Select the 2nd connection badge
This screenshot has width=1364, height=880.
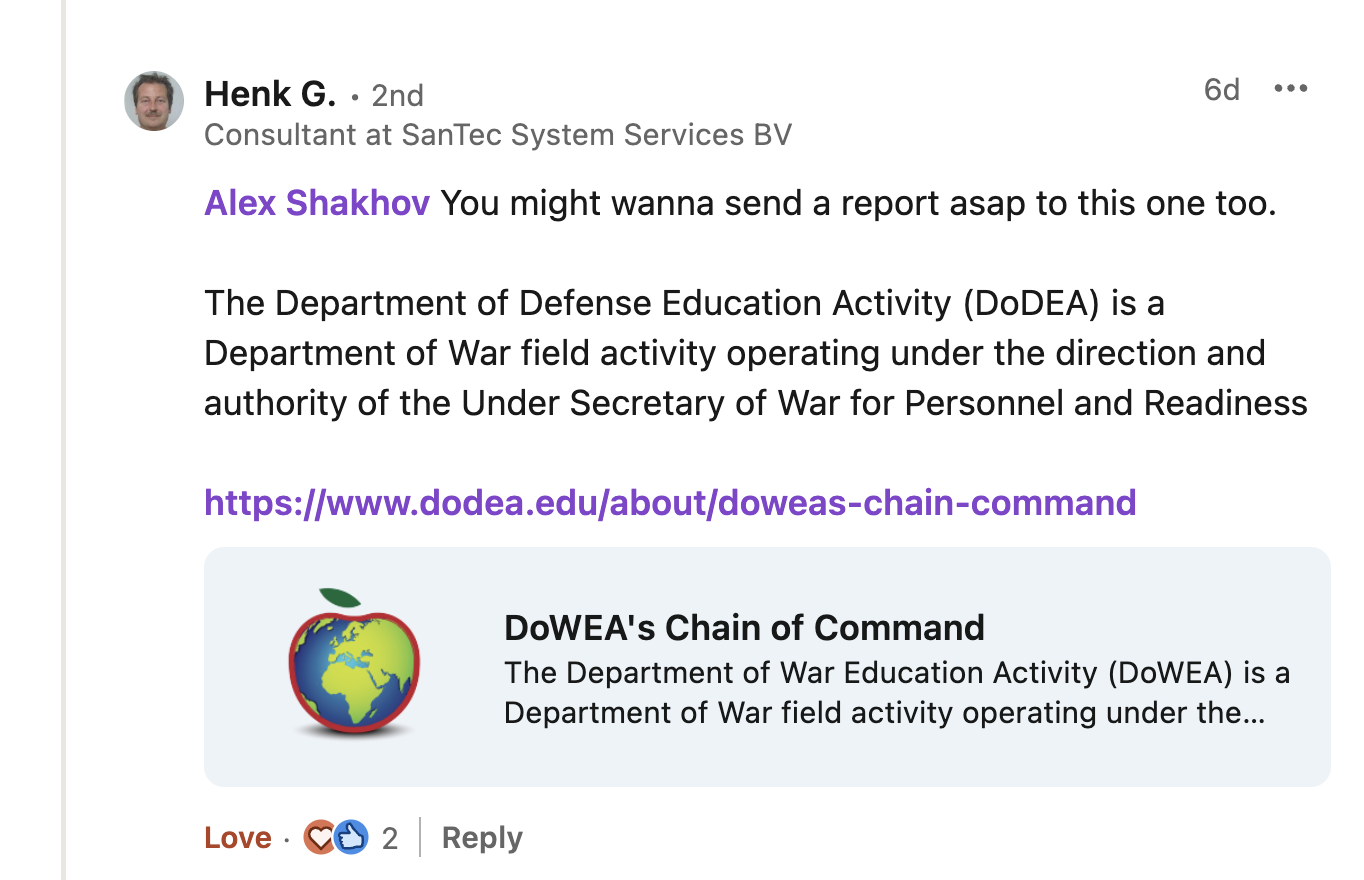(x=397, y=95)
